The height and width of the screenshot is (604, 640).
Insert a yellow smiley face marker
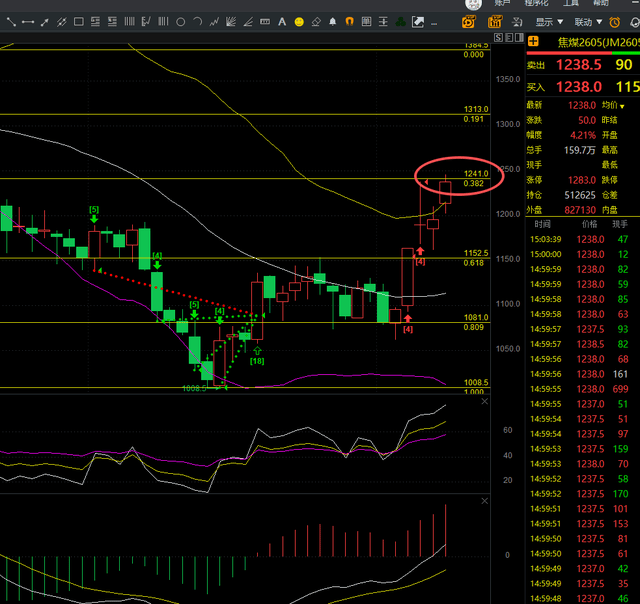click(x=297, y=21)
